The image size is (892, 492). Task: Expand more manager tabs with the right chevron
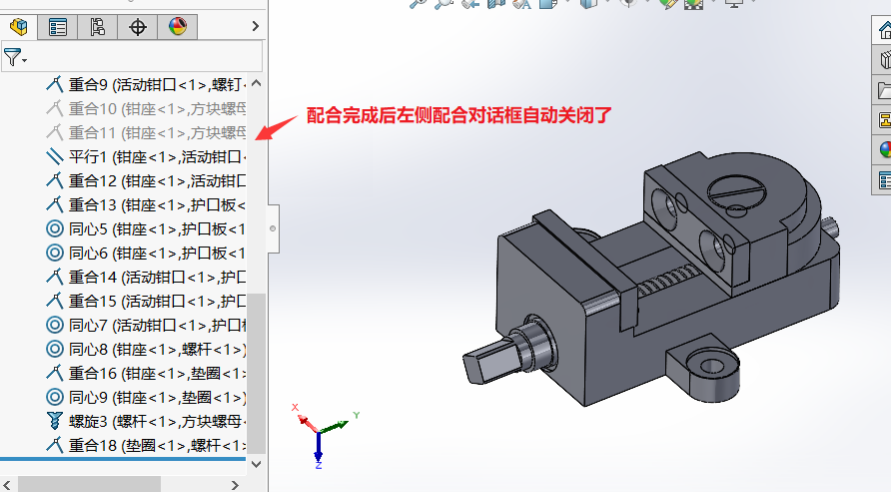point(255,26)
